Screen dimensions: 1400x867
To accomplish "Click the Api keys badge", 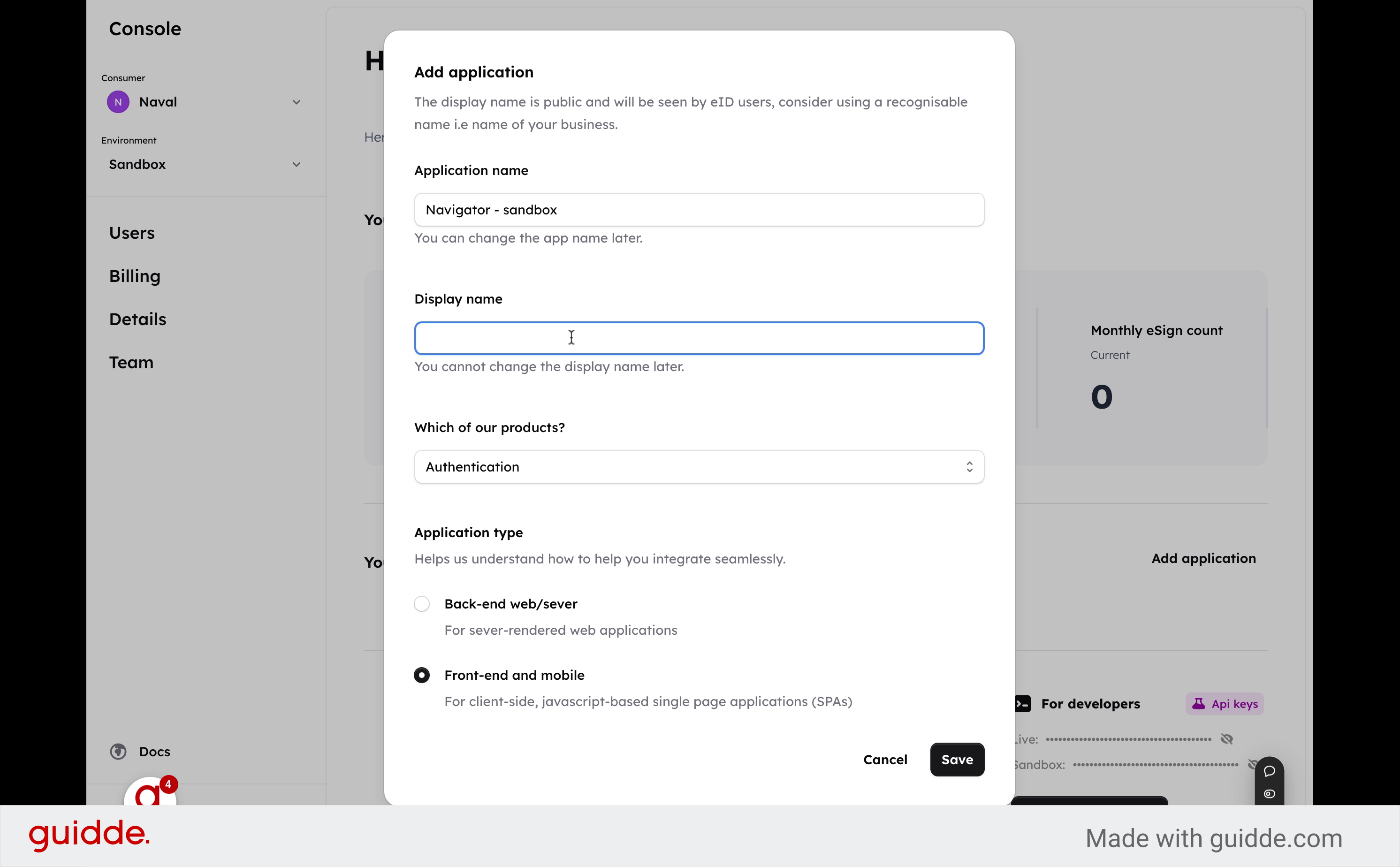I will click(1225, 704).
